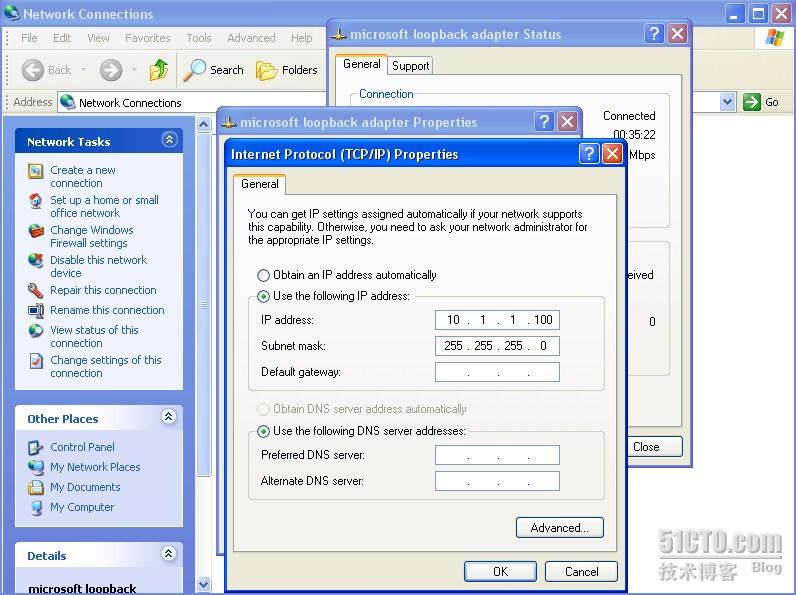Open Rename this connection link
This screenshot has height=595, width=796.
click(107, 310)
